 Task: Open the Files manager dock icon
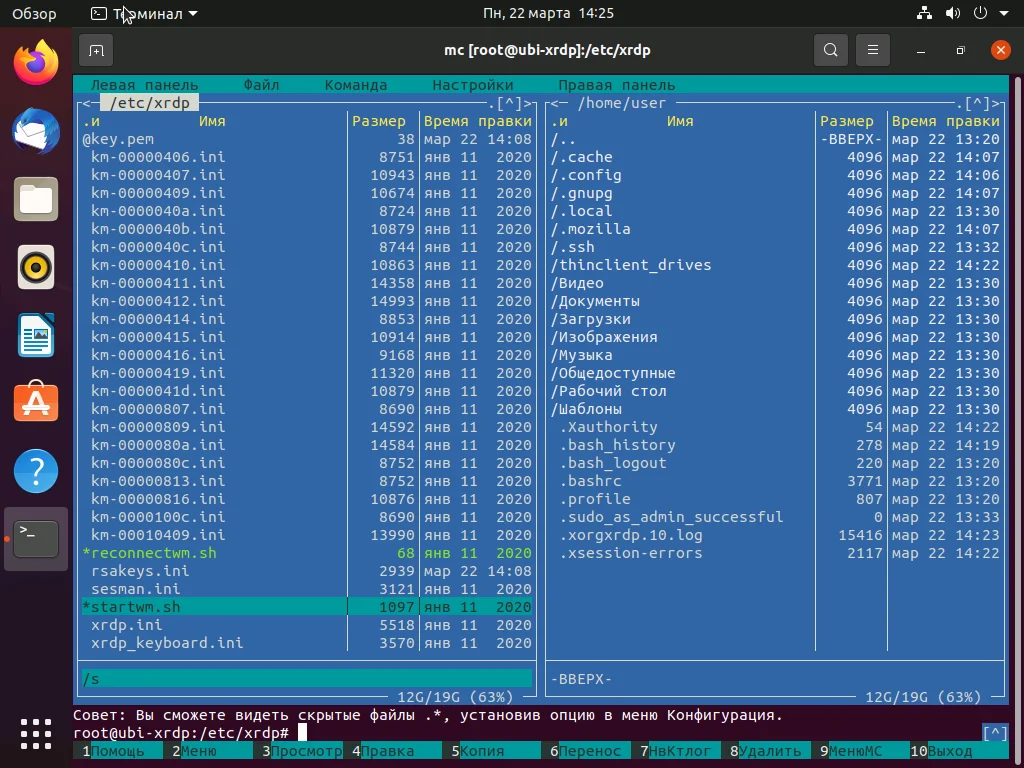36,199
